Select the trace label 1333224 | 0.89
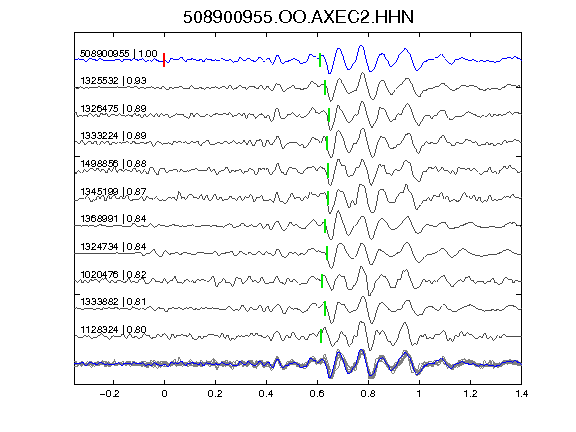Image resolution: width=576 pixels, height=432 pixels. pyautogui.click(x=114, y=136)
